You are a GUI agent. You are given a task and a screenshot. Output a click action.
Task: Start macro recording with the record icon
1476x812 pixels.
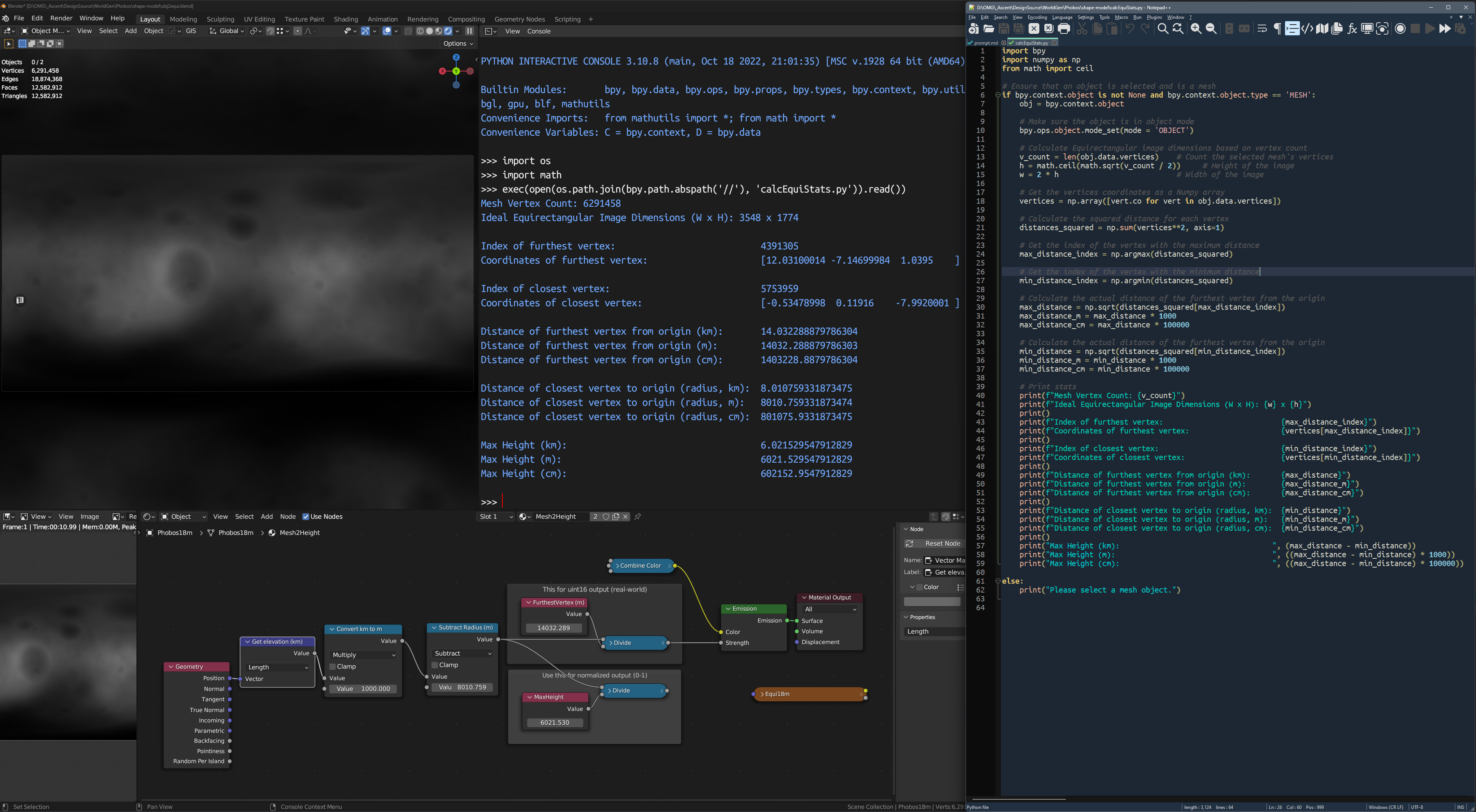(1400, 29)
